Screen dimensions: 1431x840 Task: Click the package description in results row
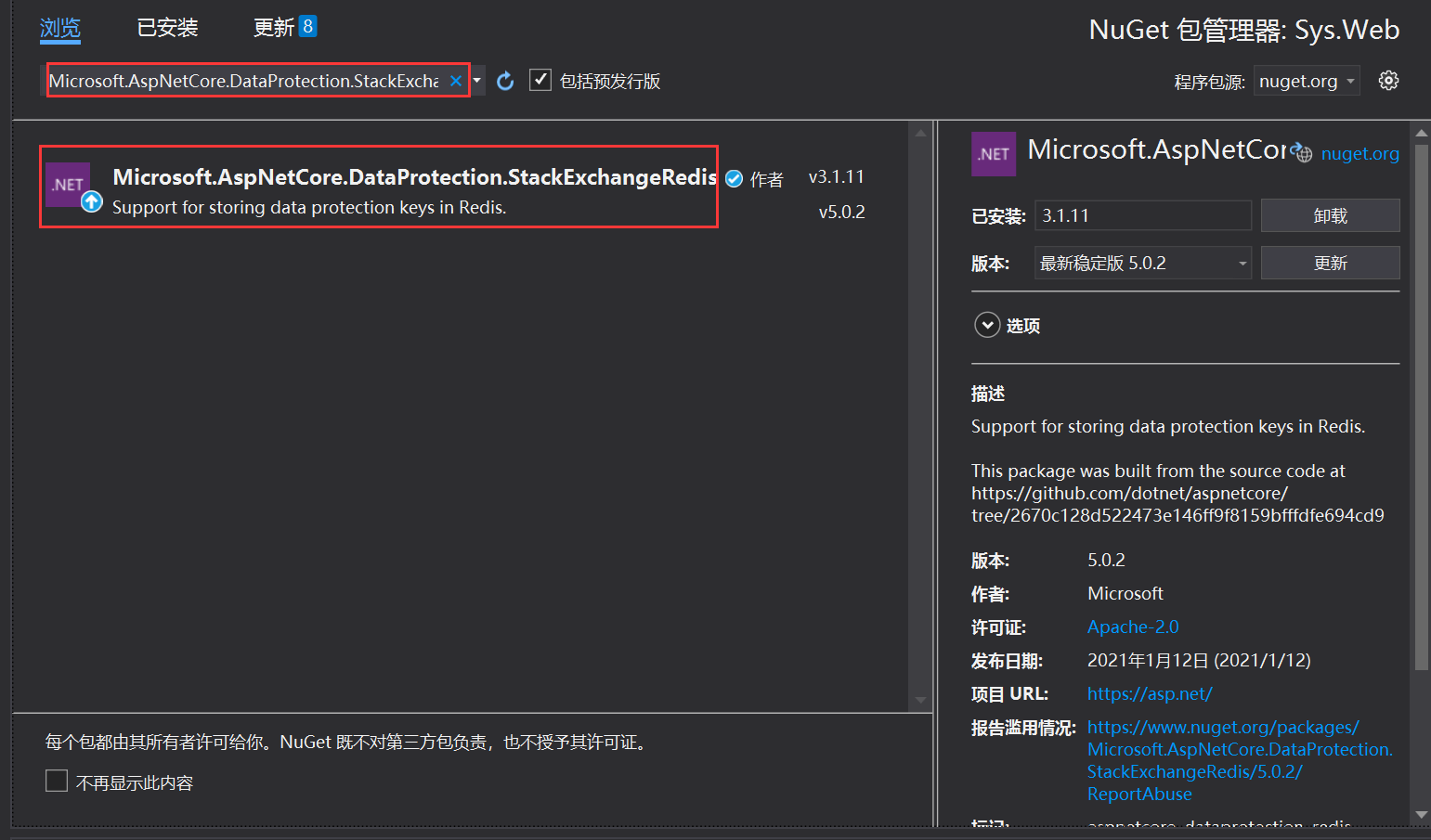point(309,207)
